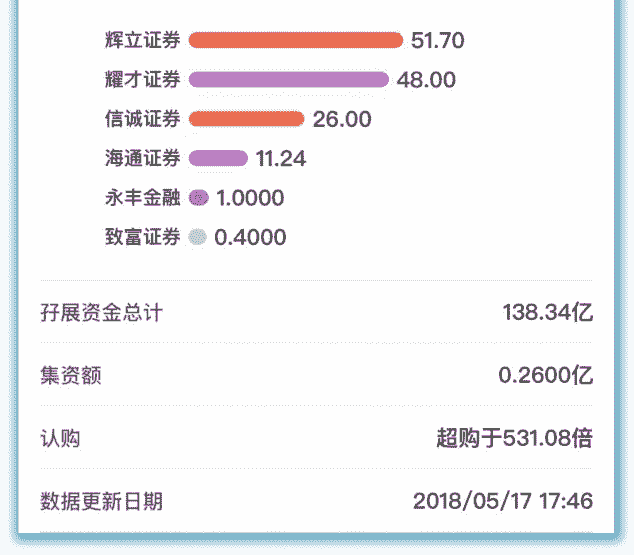634x555 pixels.
Task: Select the 辉立证券 label
Action: [x=142, y=41]
